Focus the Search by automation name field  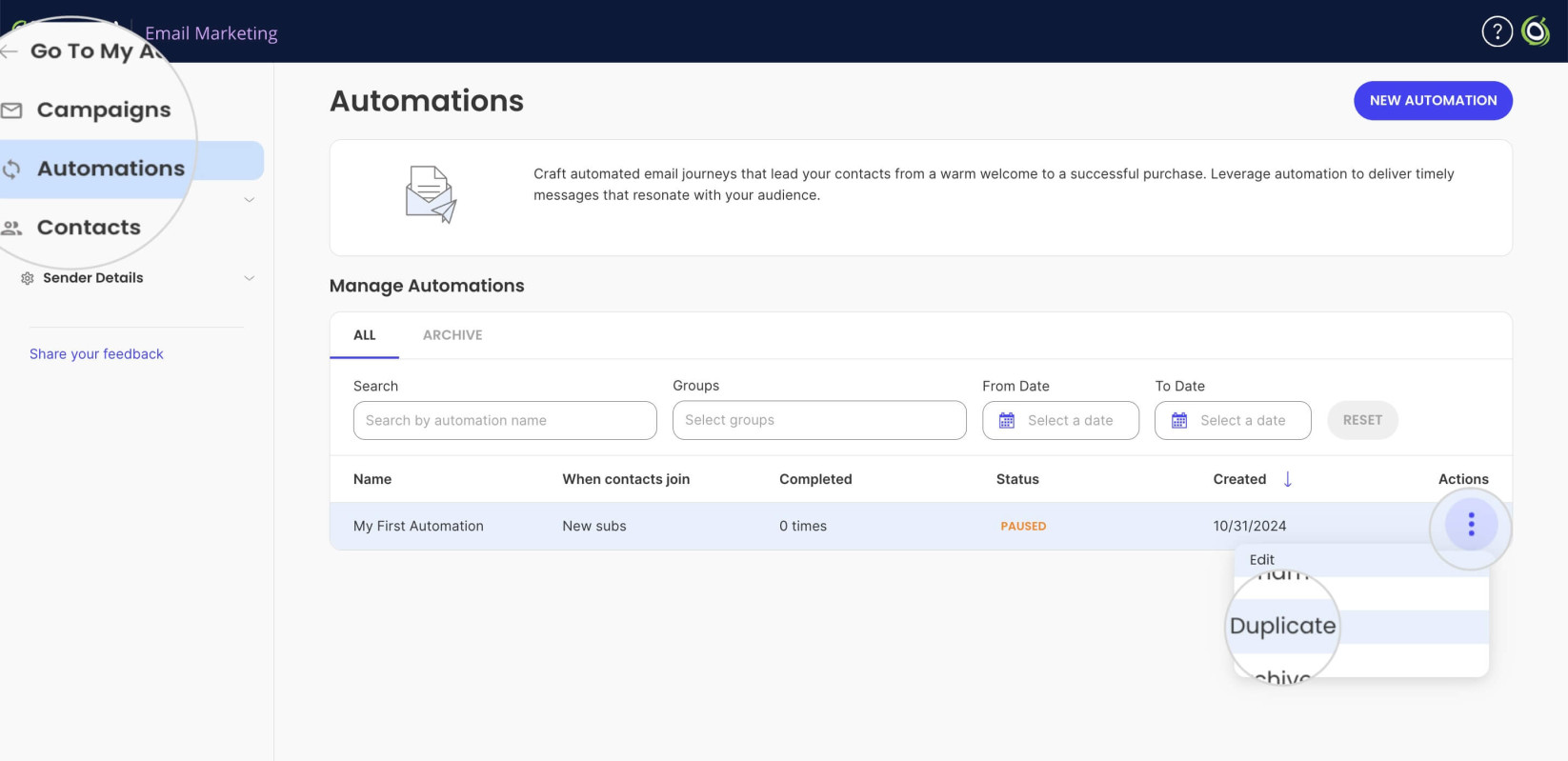click(505, 420)
